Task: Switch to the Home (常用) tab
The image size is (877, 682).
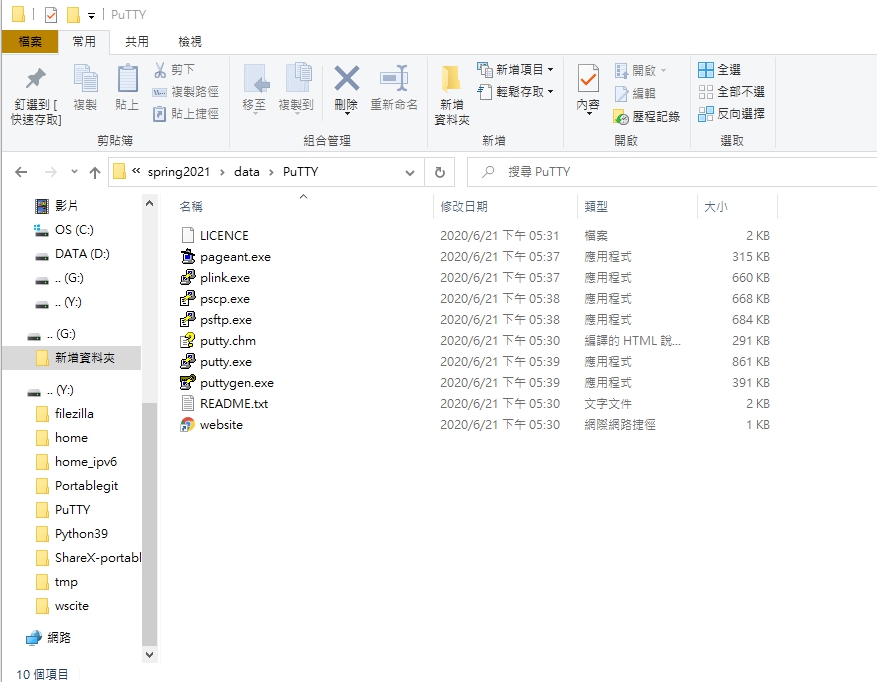Action: (84, 41)
